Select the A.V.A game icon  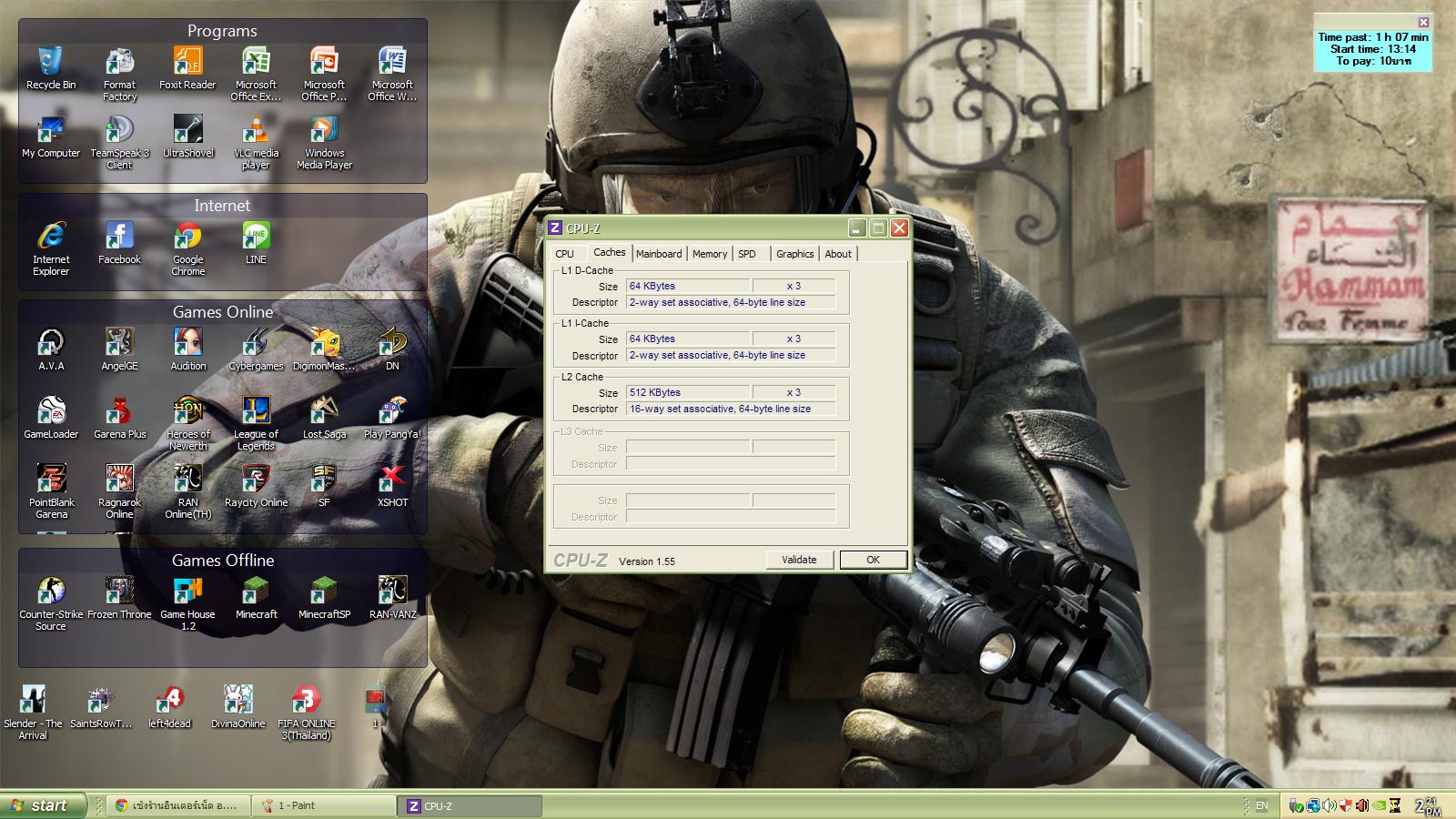click(51, 349)
